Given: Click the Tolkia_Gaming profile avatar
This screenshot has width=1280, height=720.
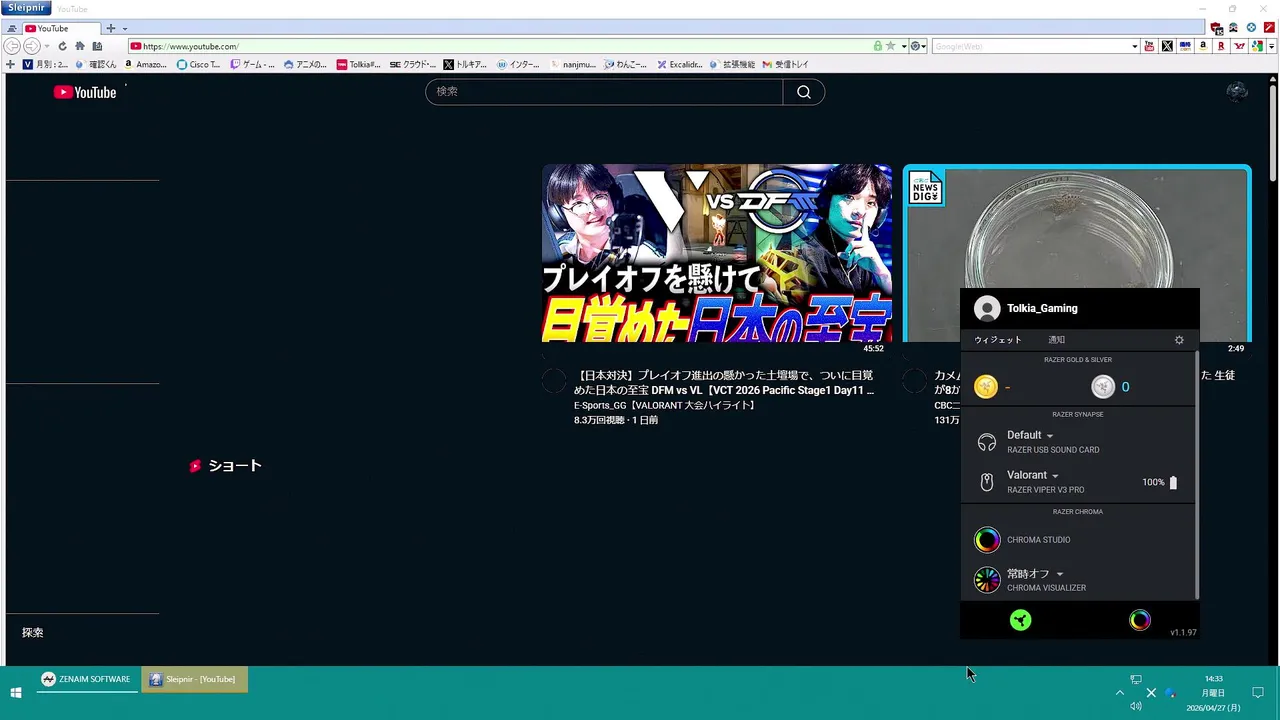Looking at the screenshot, I should click(987, 309).
